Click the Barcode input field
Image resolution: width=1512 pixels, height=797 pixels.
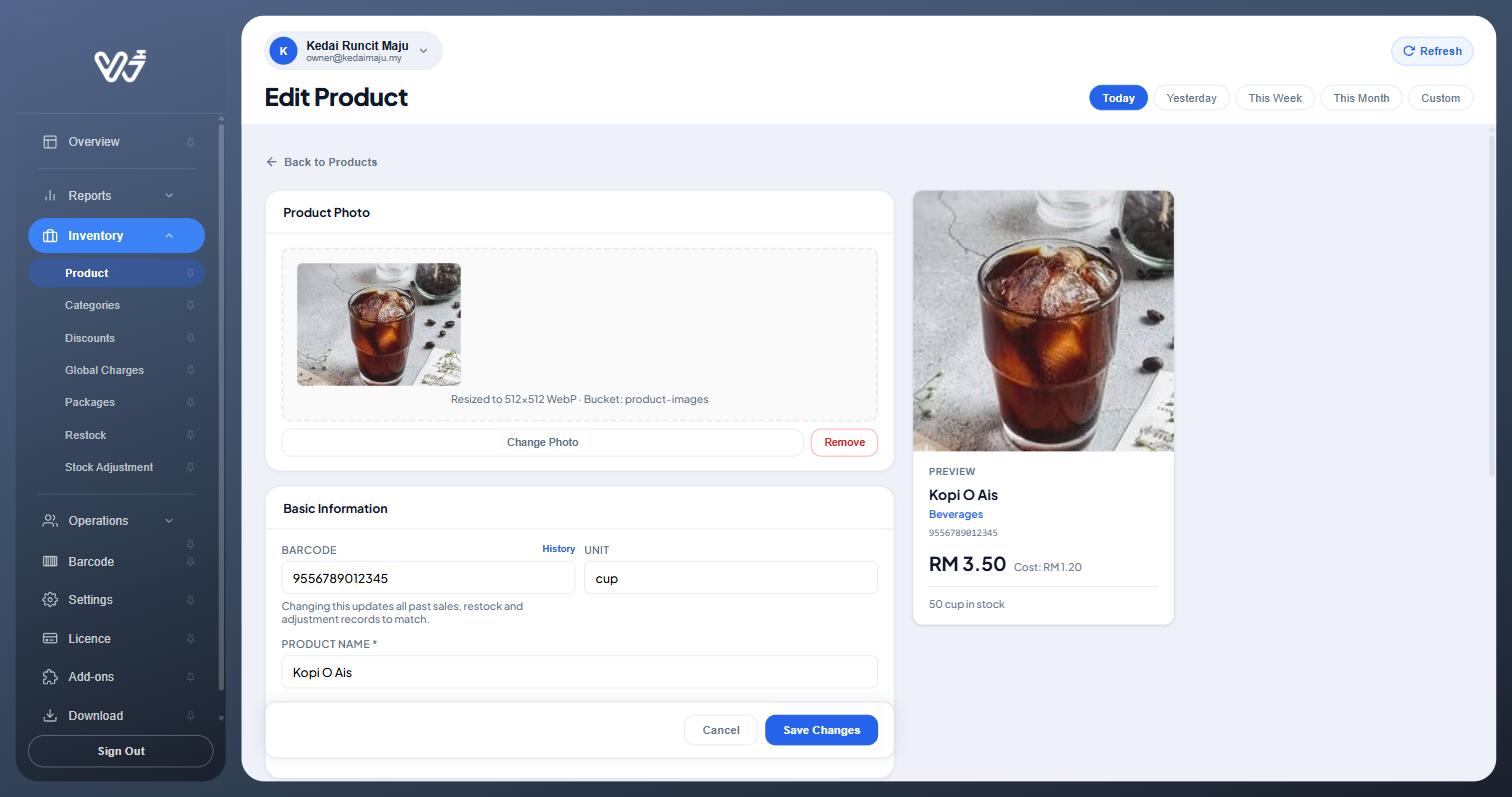pyautogui.click(x=428, y=578)
